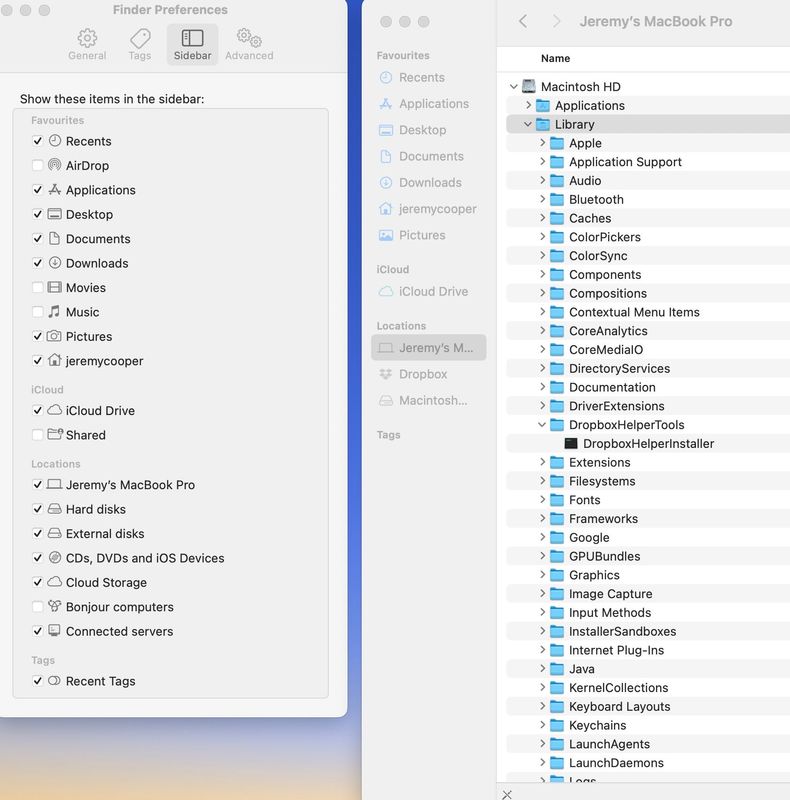Select Macintosh HD disk in sidebar Locations
Image resolution: width=790 pixels, height=800 pixels.
429,401
